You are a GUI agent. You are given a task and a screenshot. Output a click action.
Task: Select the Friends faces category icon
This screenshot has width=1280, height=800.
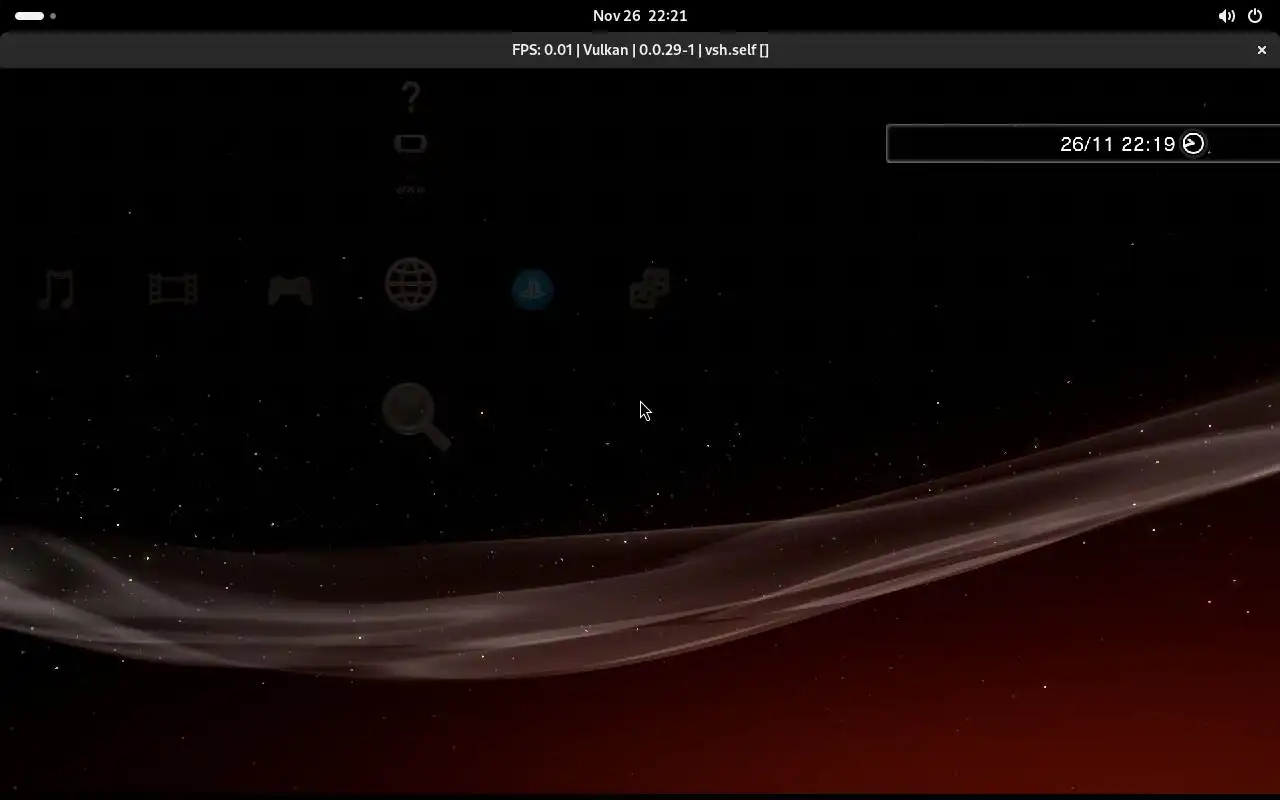(x=649, y=289)
